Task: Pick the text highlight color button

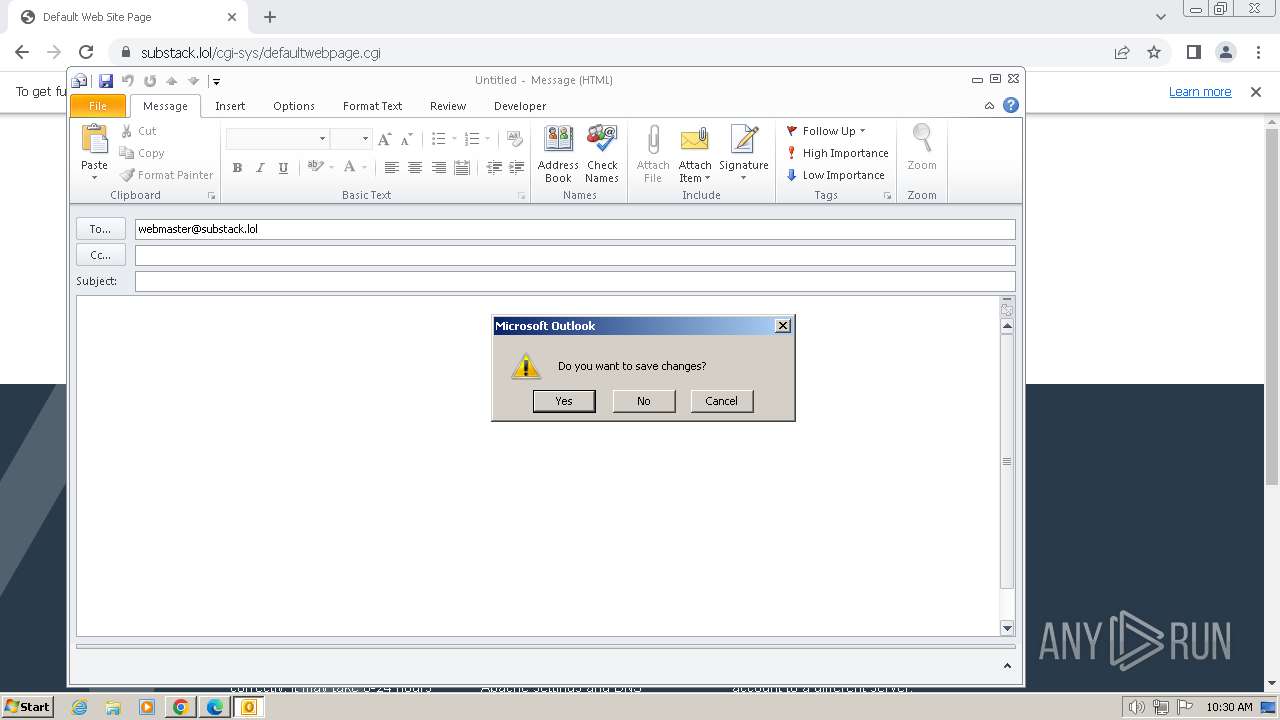Action: [x=315, y=167]
